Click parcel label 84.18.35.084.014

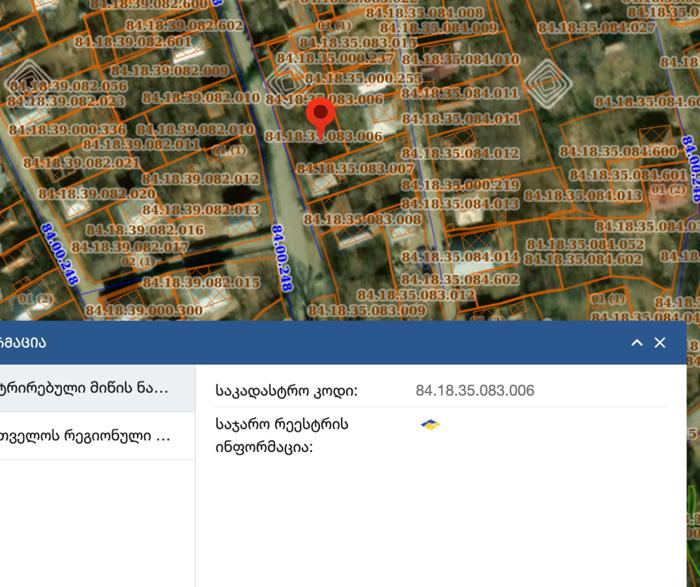point(460,257)
